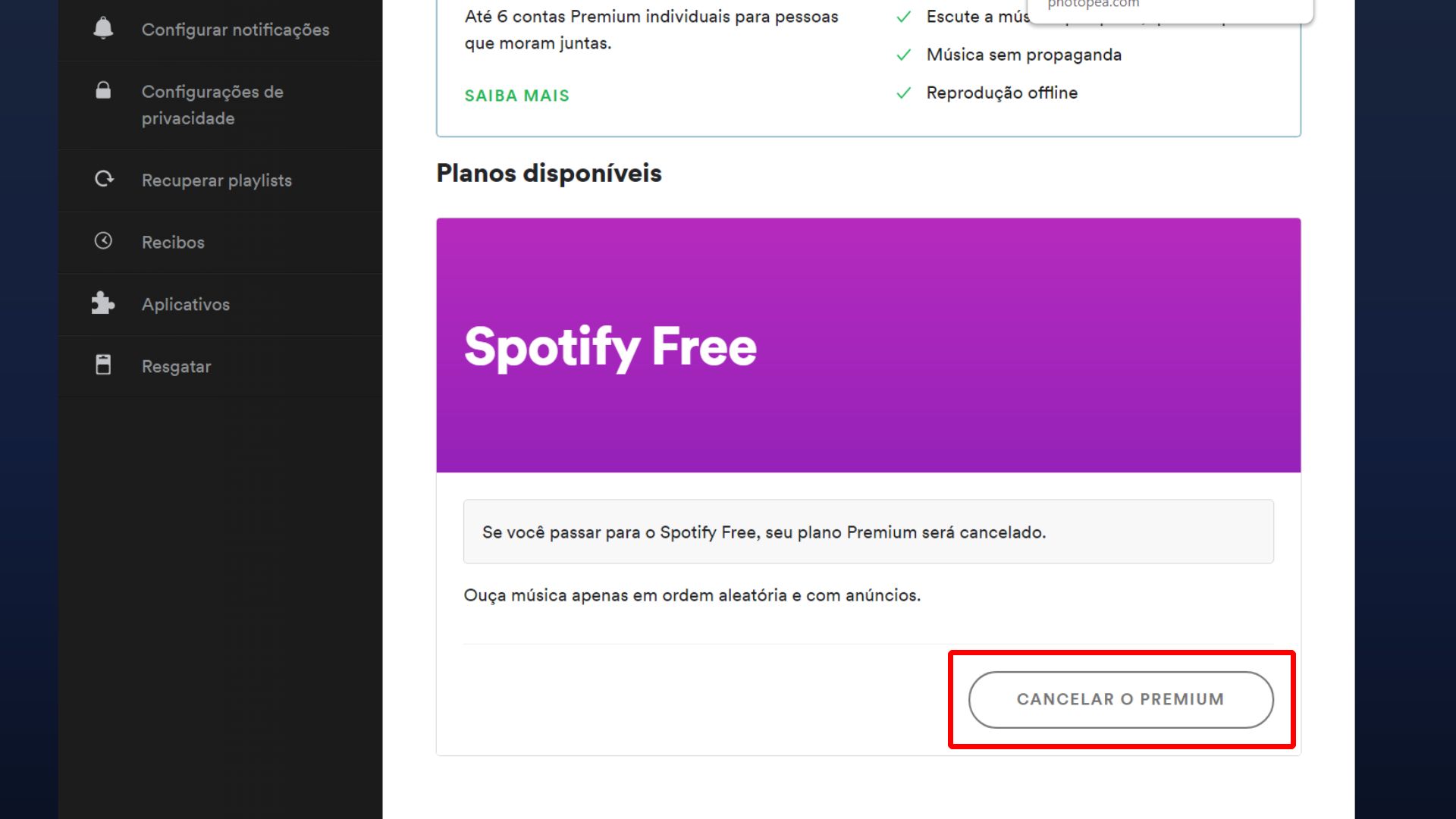This screenshot has width=1456, height=819.
Task: Select Configurações de privacidade
Action: tap(212, 105)
